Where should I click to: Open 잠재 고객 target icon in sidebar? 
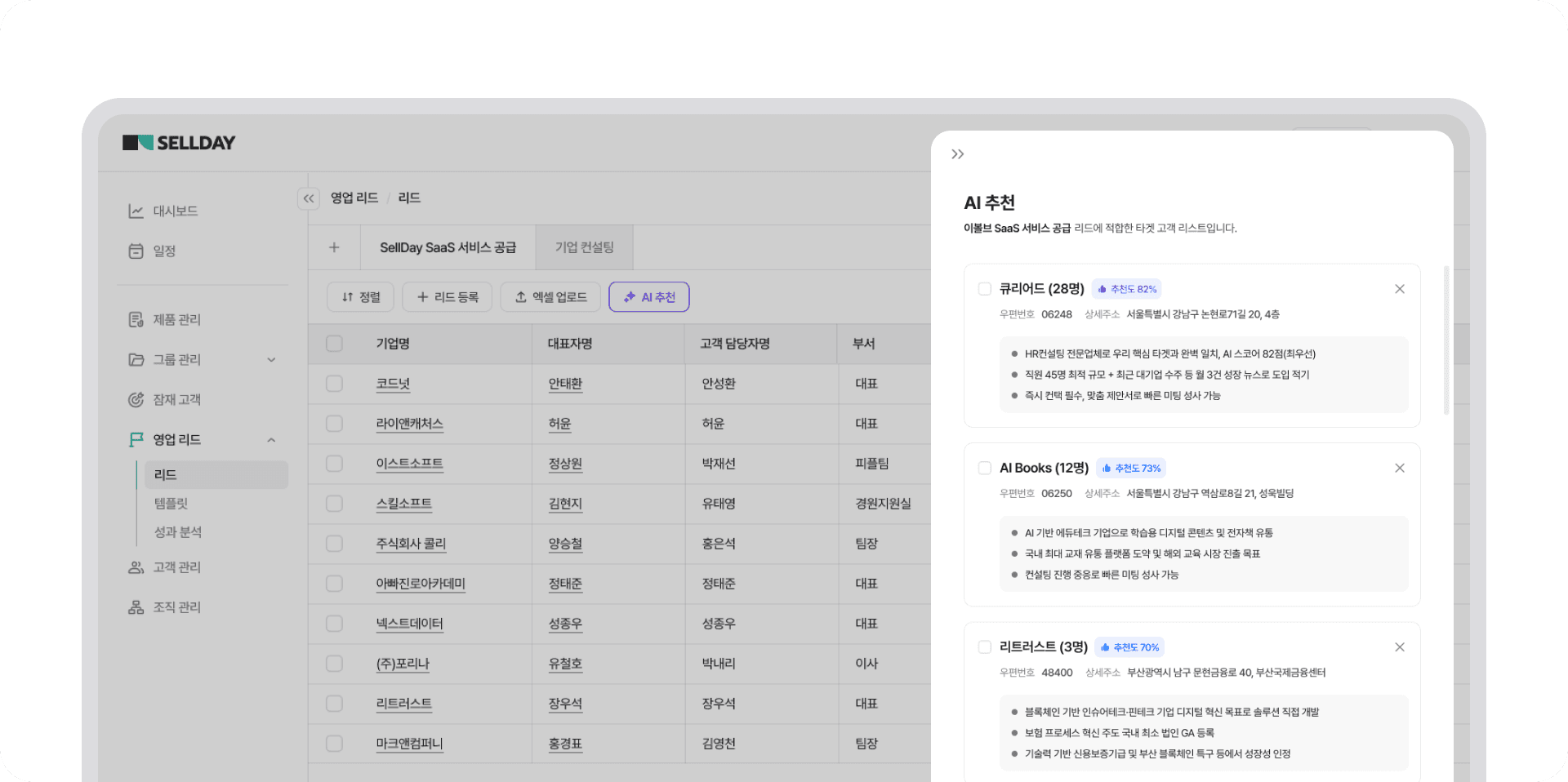click(x=136, y=400)
